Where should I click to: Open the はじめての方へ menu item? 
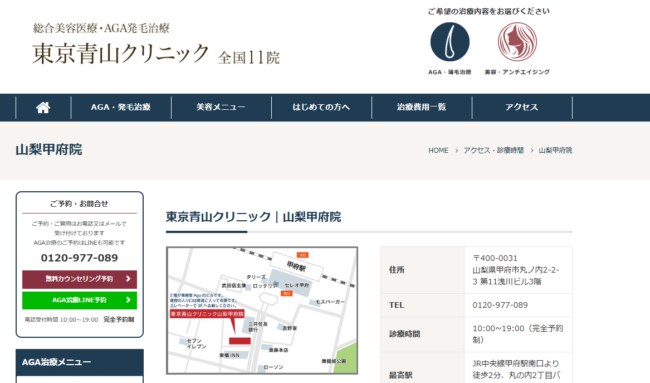pos(321,107)
